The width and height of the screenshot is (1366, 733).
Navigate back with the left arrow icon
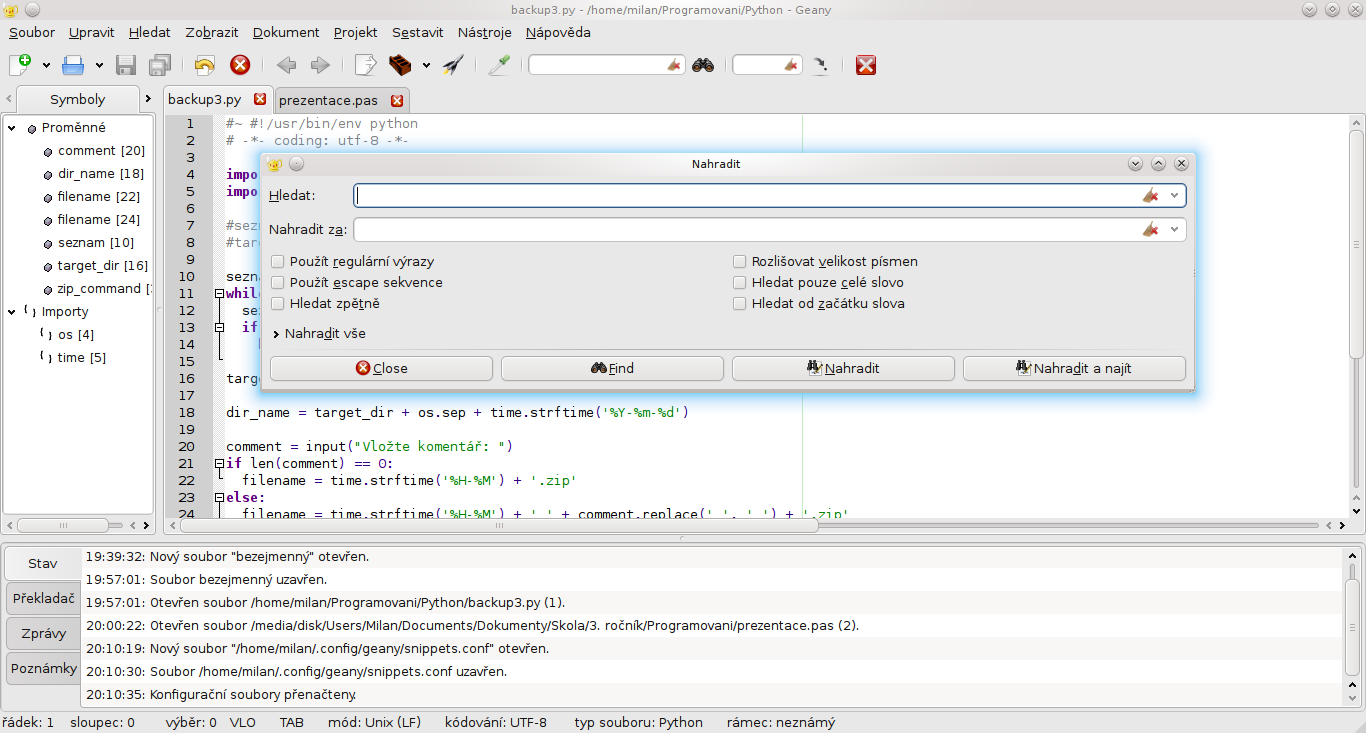286,65
